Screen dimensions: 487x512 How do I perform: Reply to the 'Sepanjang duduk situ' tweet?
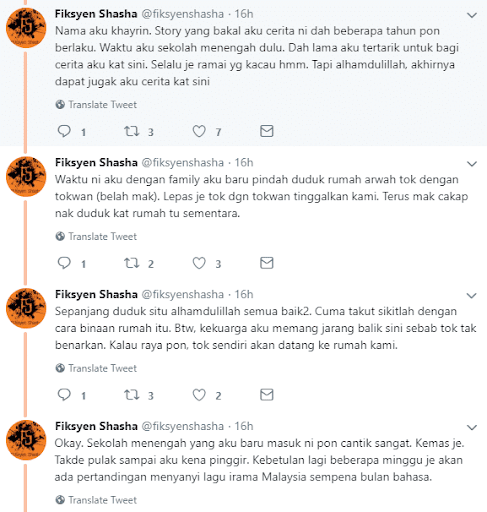[64, 395]
